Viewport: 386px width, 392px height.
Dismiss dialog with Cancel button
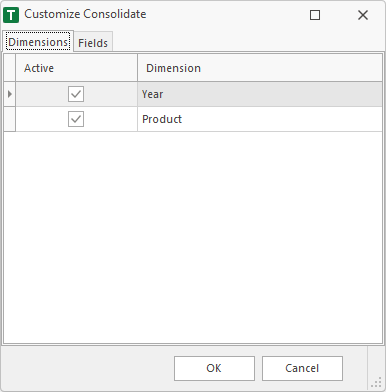pos(302,368)
